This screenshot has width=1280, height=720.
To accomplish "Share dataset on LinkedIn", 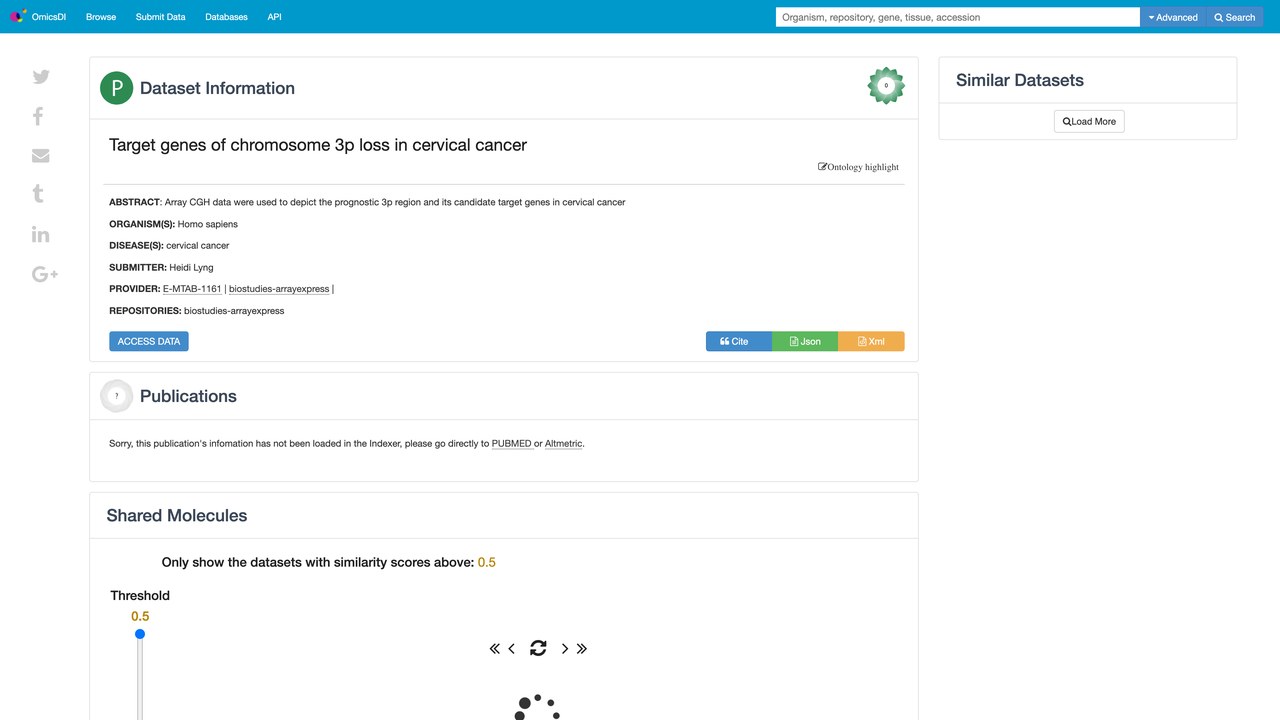I will (41, 234).
